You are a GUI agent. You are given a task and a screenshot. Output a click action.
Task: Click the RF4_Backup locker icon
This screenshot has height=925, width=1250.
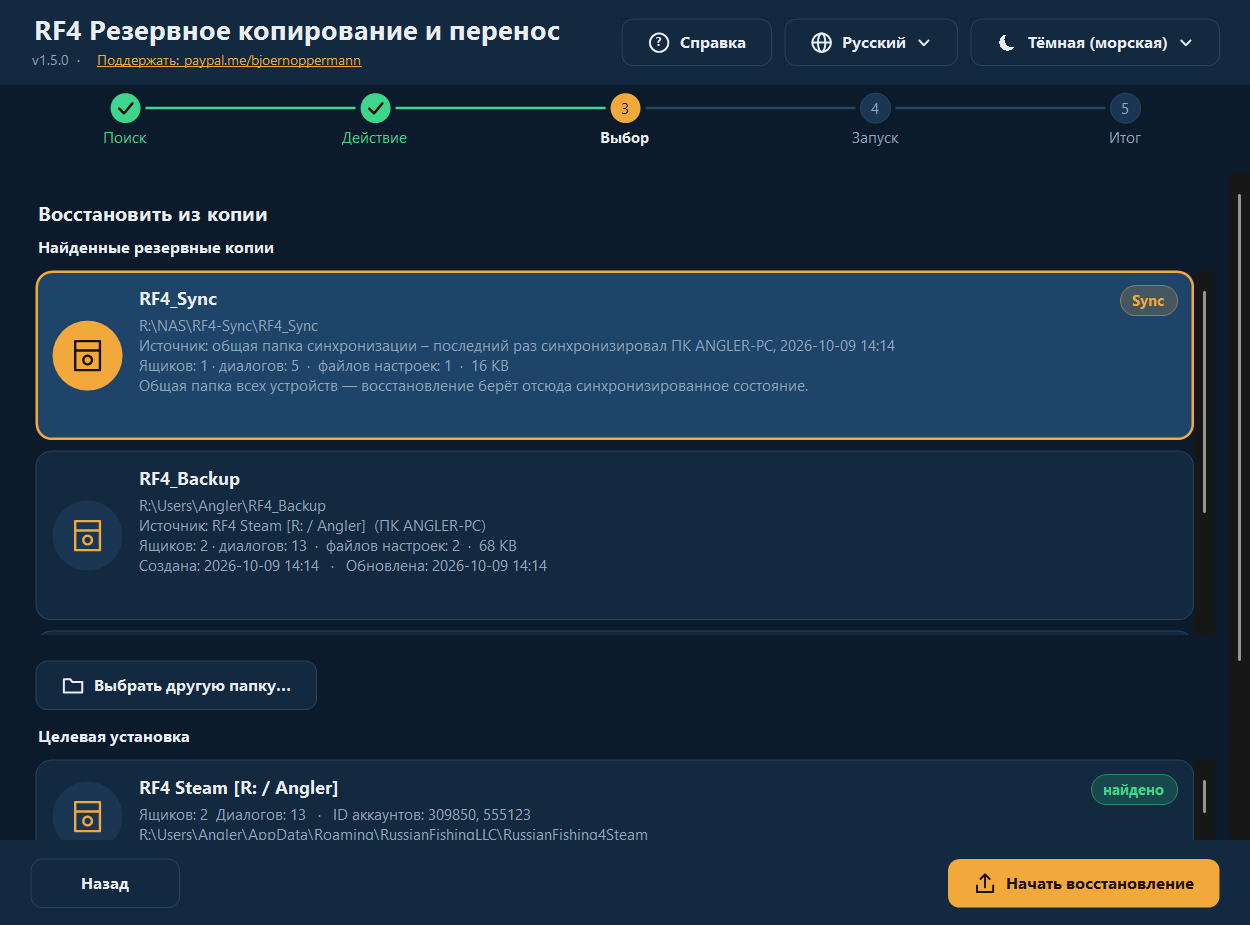87,535
